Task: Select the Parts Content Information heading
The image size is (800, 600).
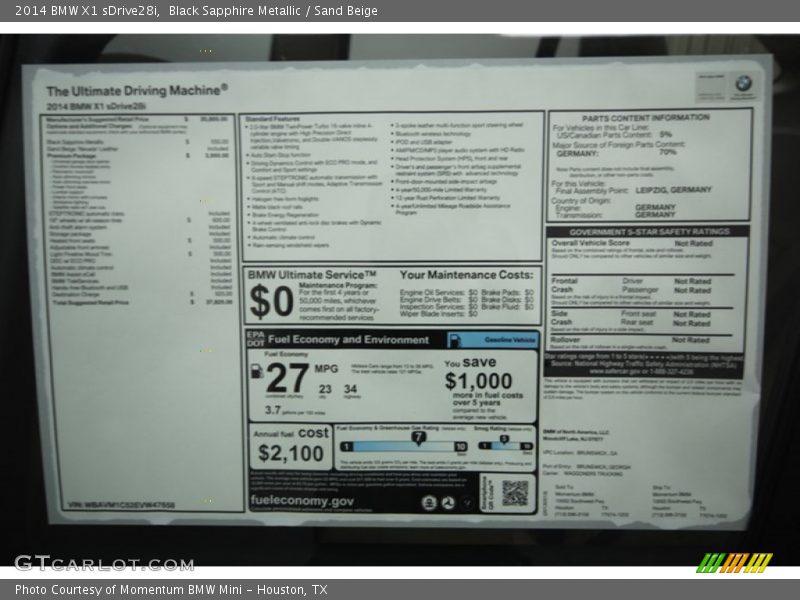Action: pos(646,117)
